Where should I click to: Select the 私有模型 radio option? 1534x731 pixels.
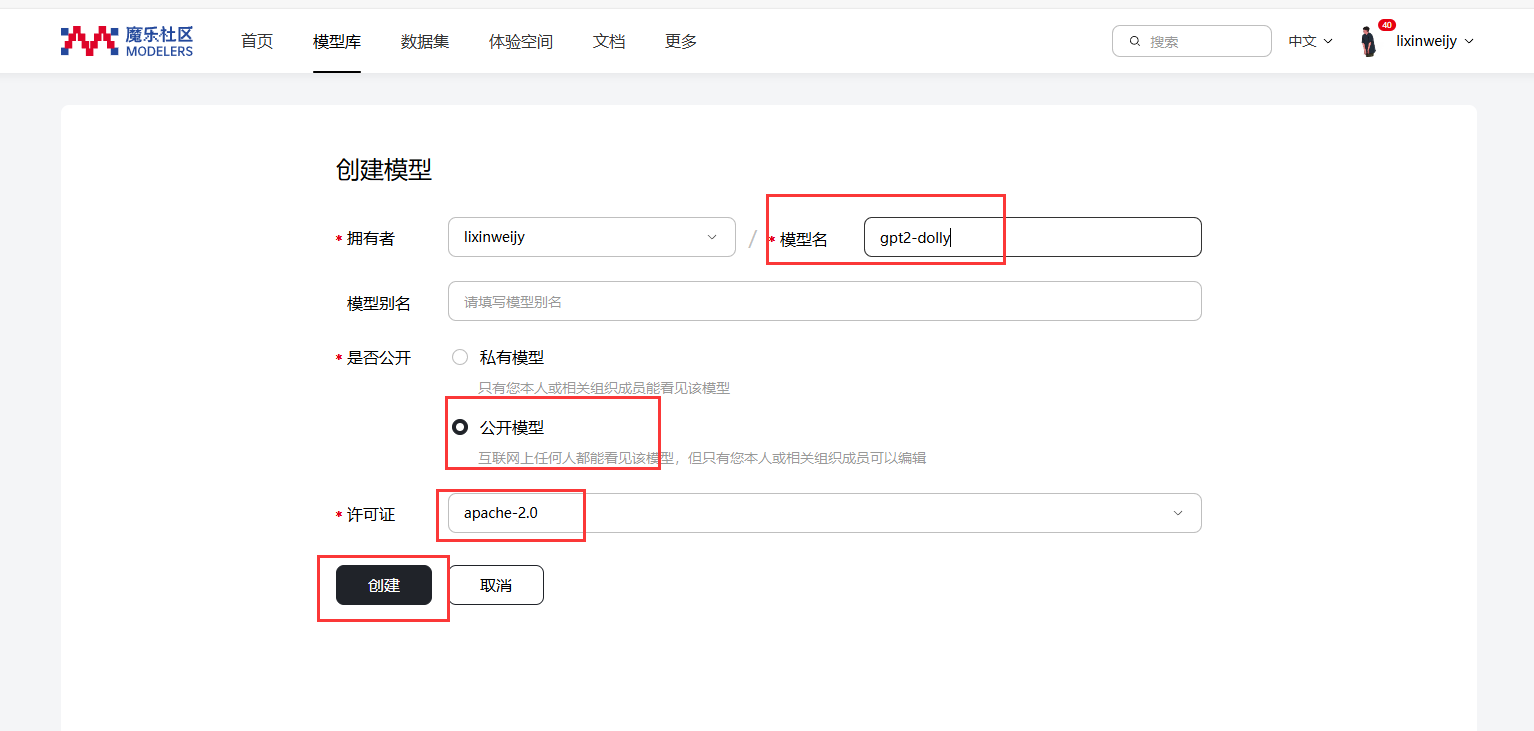[x=460, y=357]
